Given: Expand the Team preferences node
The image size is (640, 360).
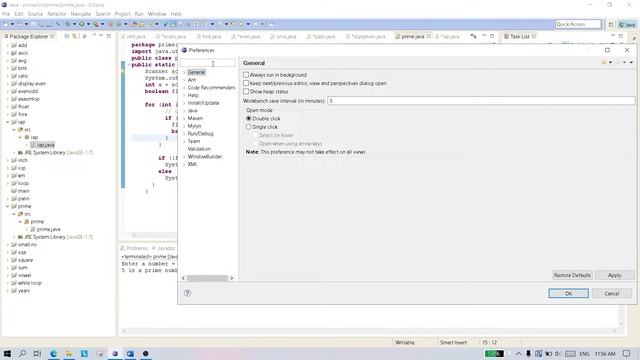Looking at the screenshot, I should [184, 141].
